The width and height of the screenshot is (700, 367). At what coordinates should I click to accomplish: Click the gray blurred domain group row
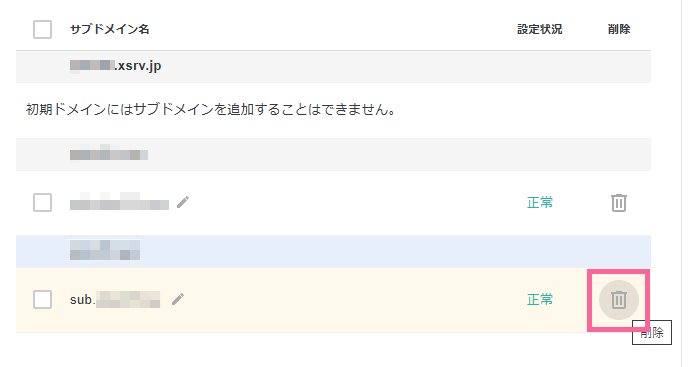click(333, 154)
